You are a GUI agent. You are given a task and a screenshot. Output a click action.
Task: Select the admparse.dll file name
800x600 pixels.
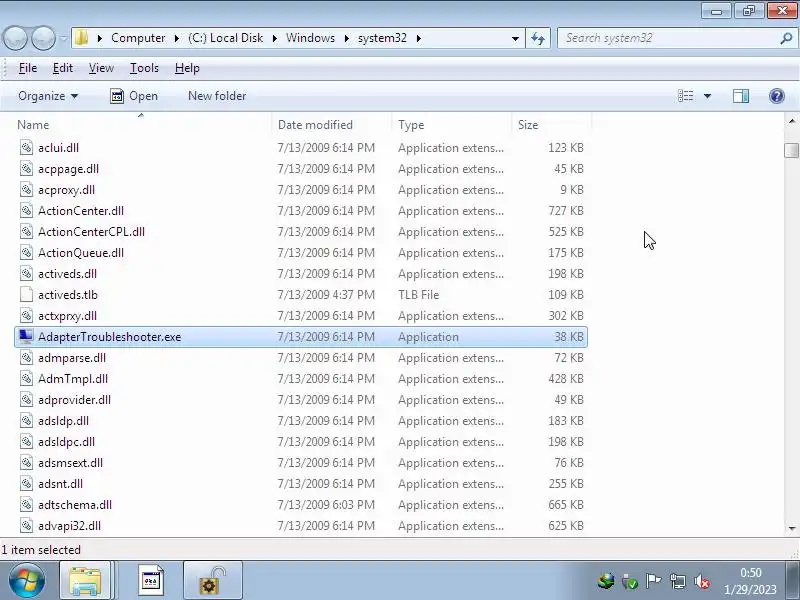(x=72, y=358)
